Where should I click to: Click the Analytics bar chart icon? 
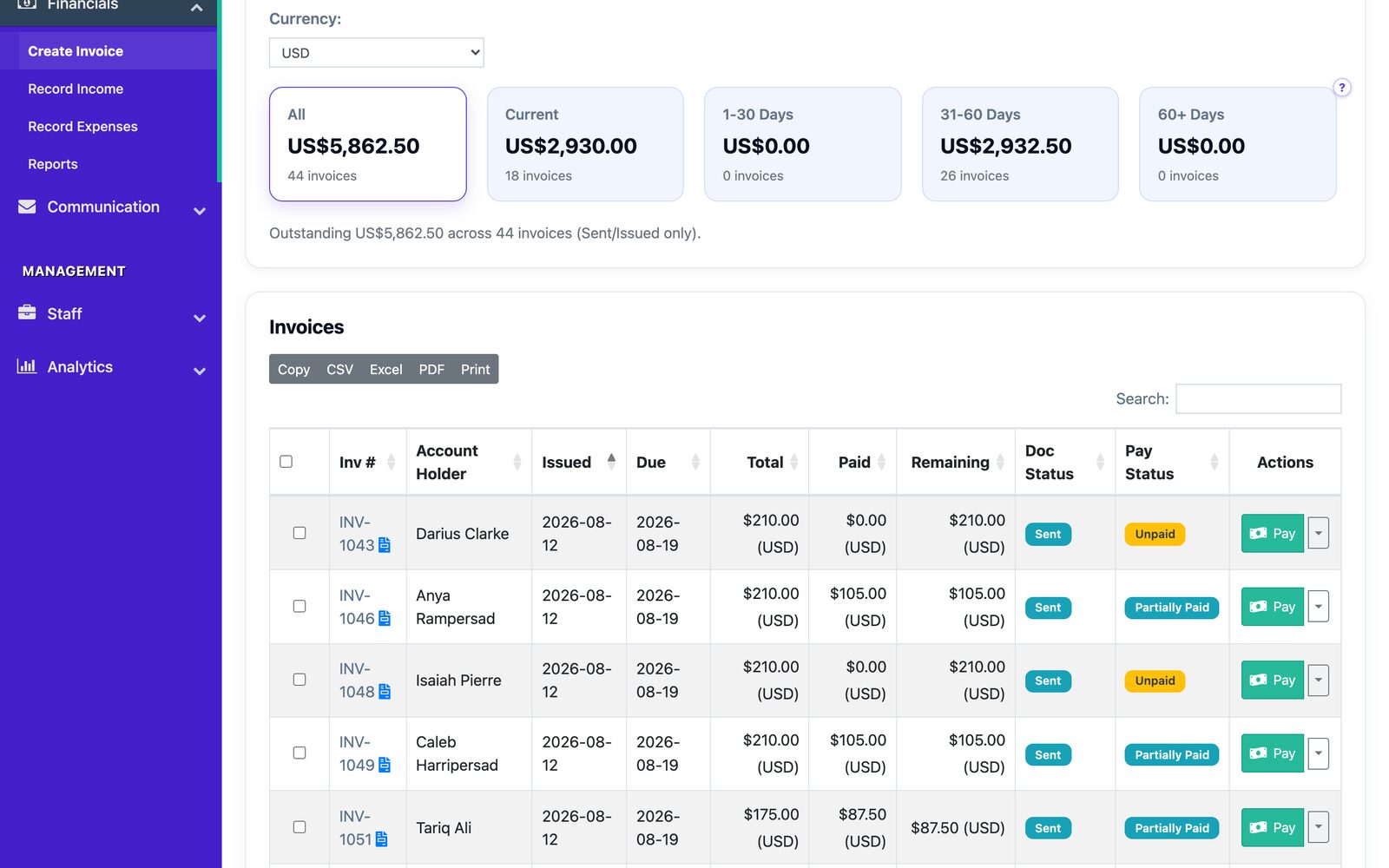click(x=27, y=366)
